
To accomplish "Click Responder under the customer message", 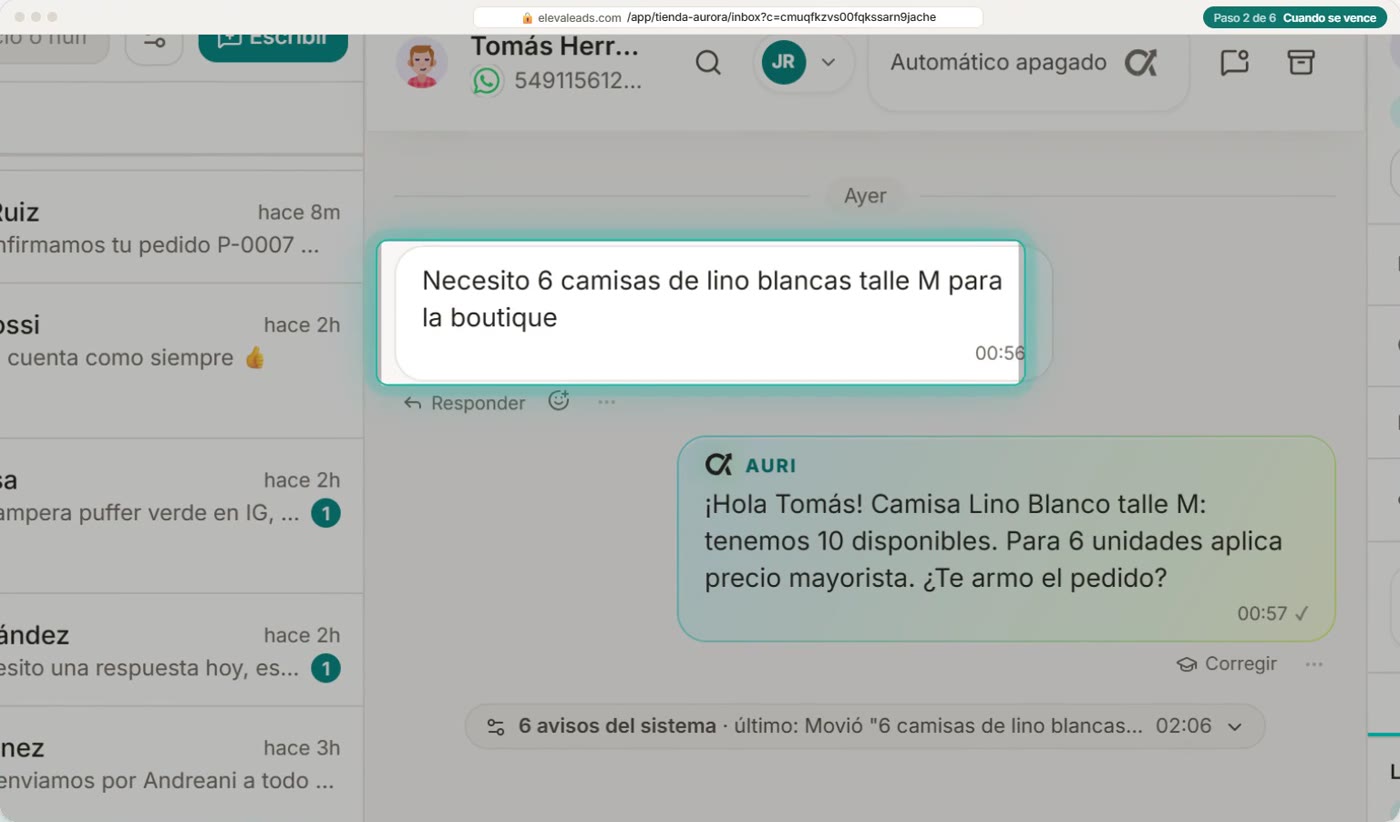I will coord(464,403).
